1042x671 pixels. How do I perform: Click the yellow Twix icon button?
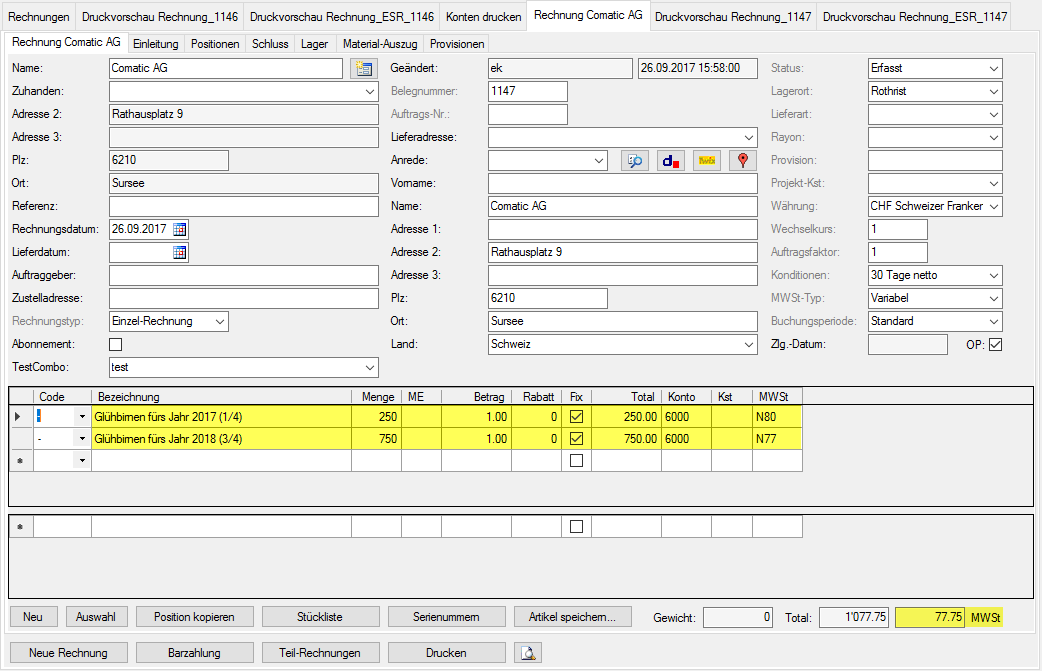tap(706, 161)
